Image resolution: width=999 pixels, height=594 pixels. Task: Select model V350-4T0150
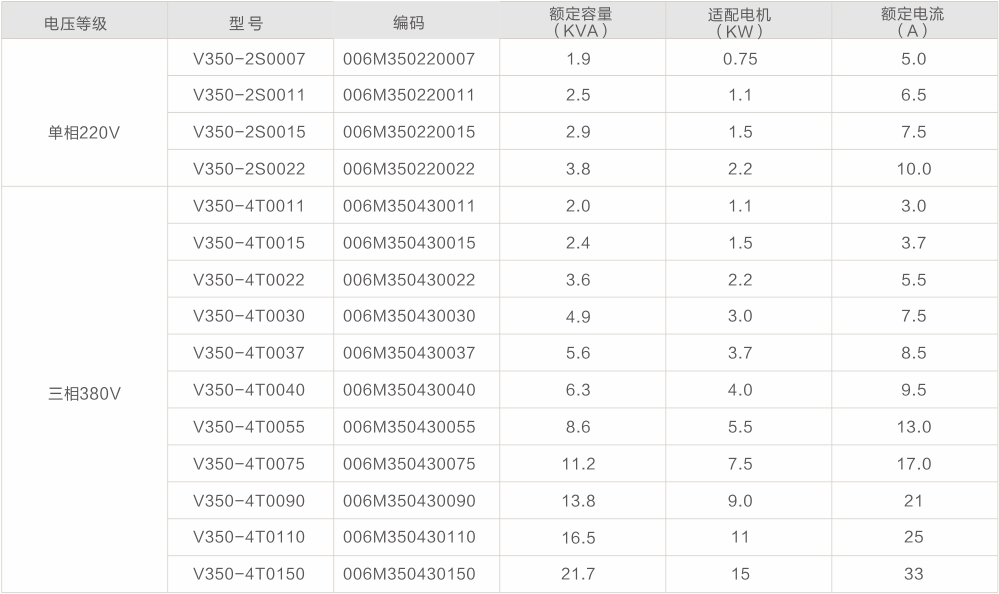pyautogui.click(x=249, y=574)
